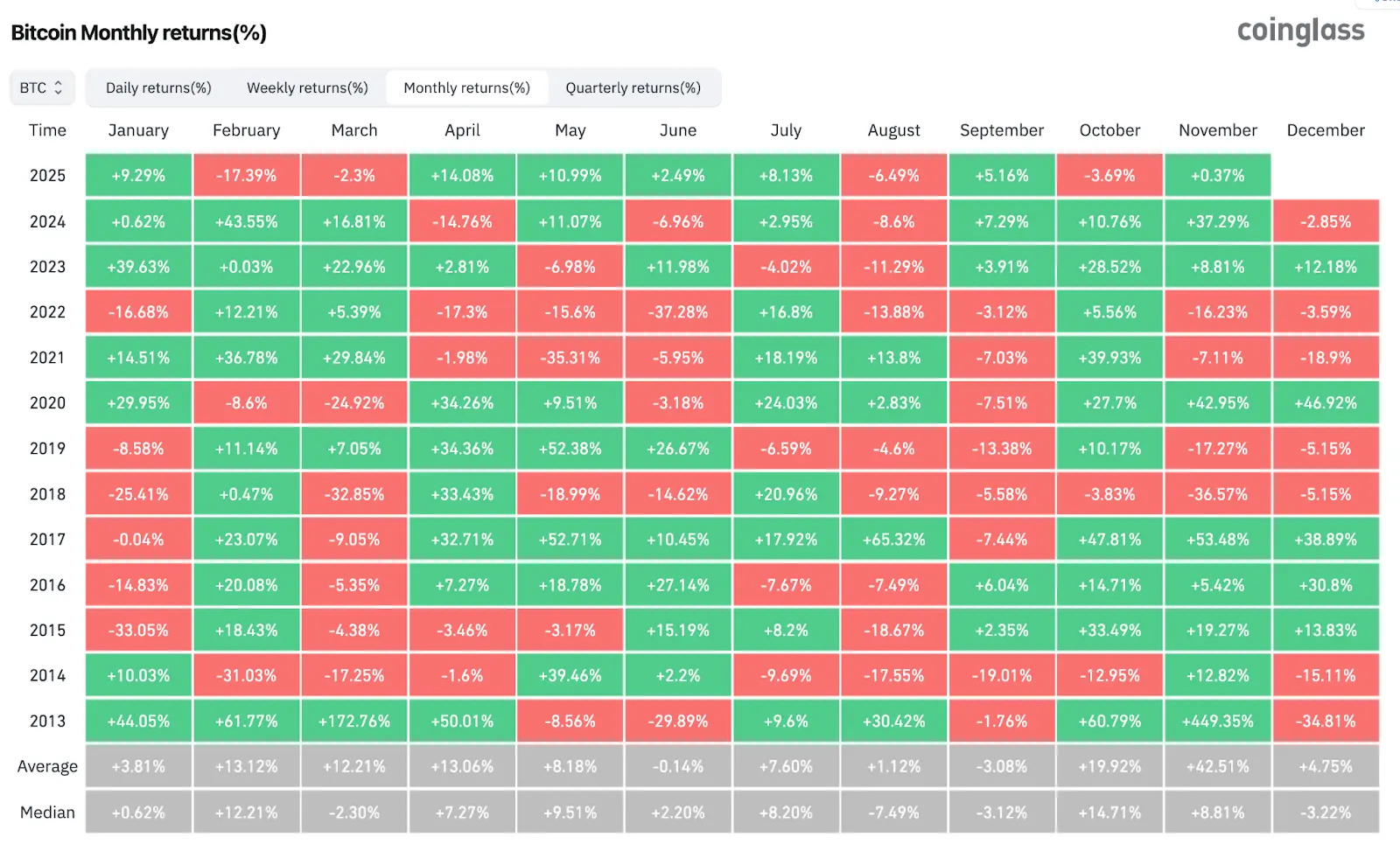
Task: Click the Median row December value -3.22%
Action: pyautogui.click(x=1326, y=812)
